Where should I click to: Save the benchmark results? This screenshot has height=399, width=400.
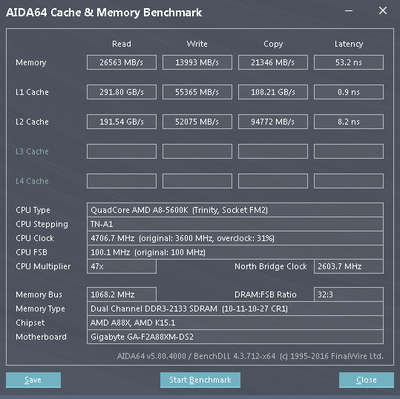coord(33,380)
